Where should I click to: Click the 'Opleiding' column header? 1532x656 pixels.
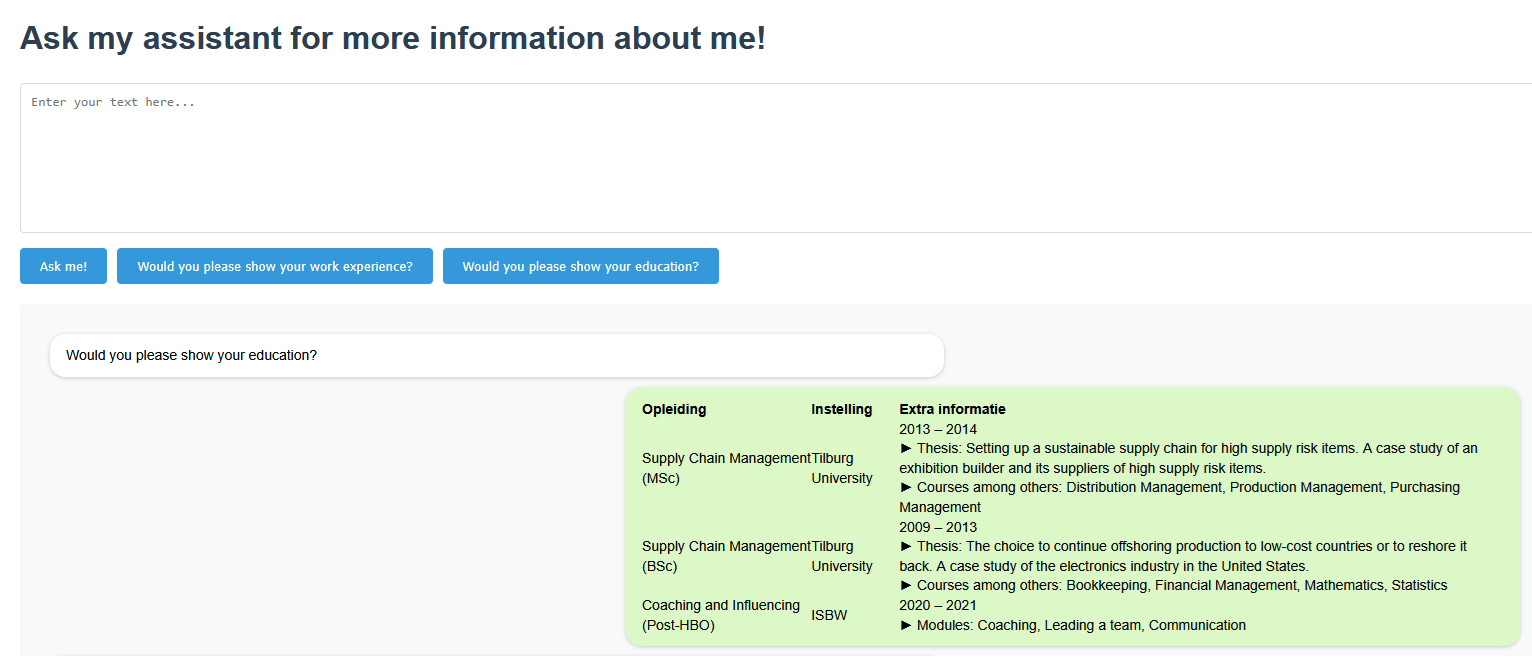pos(674,409)
